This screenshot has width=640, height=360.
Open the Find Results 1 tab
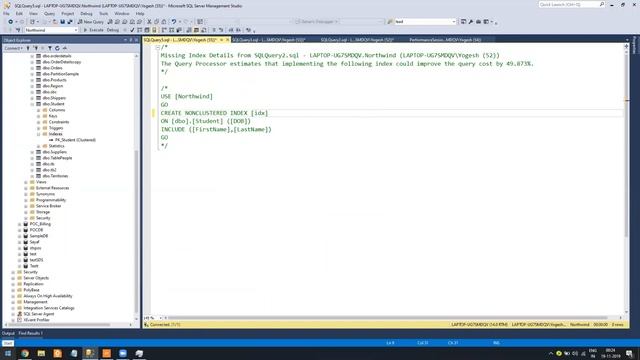point(30,333)
